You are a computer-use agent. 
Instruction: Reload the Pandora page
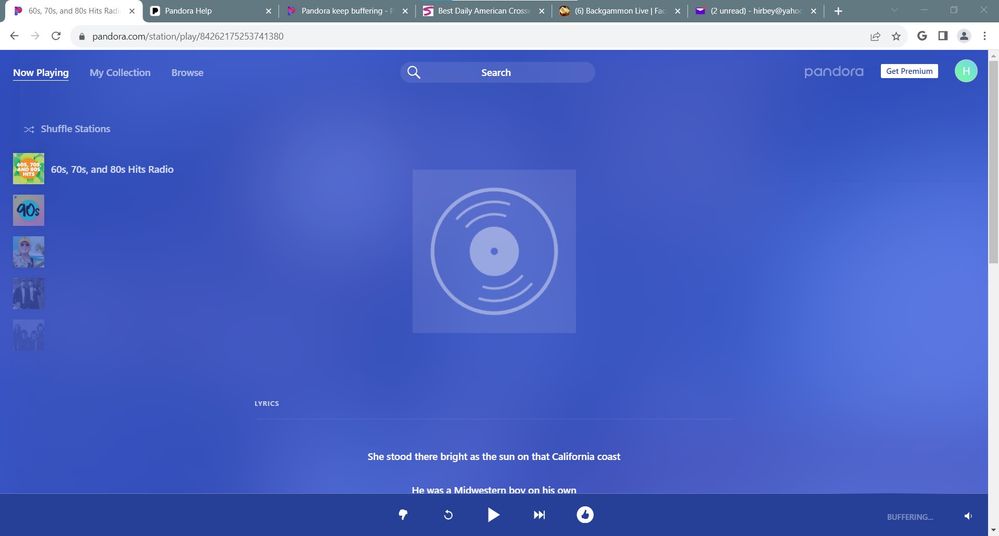tap(56, 36)
